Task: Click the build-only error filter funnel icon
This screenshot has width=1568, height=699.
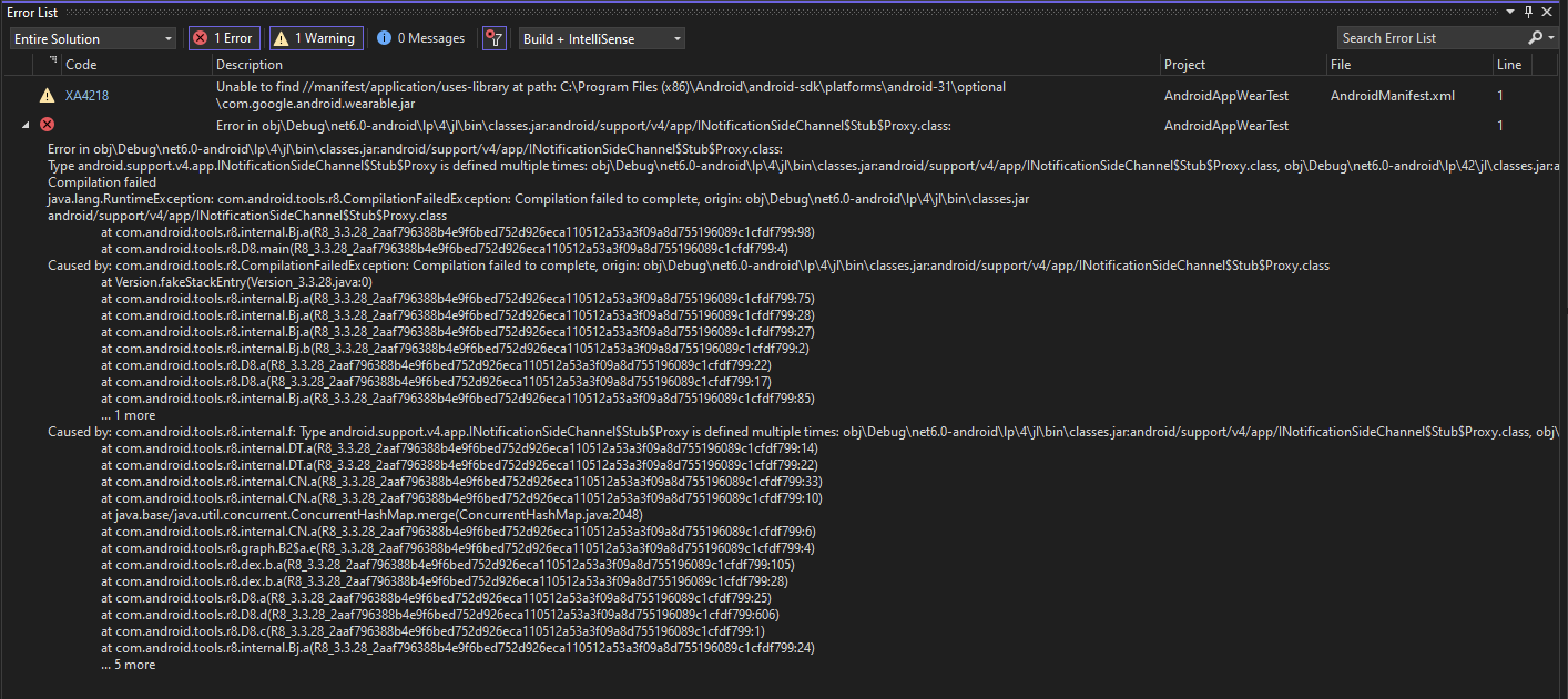Action: click(x=494, y=39)
